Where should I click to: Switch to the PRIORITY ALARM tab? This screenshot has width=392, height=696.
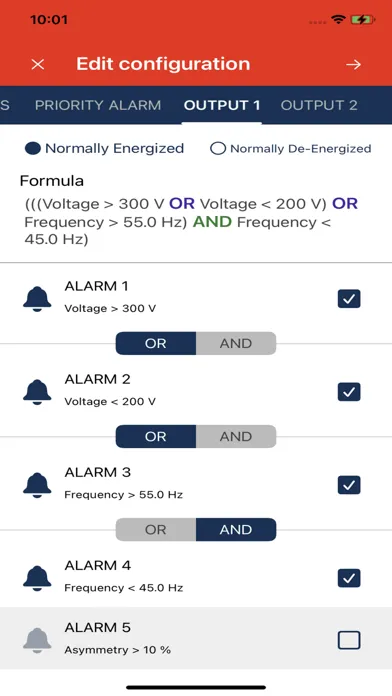pyautogui.click(x=98, y=105)
